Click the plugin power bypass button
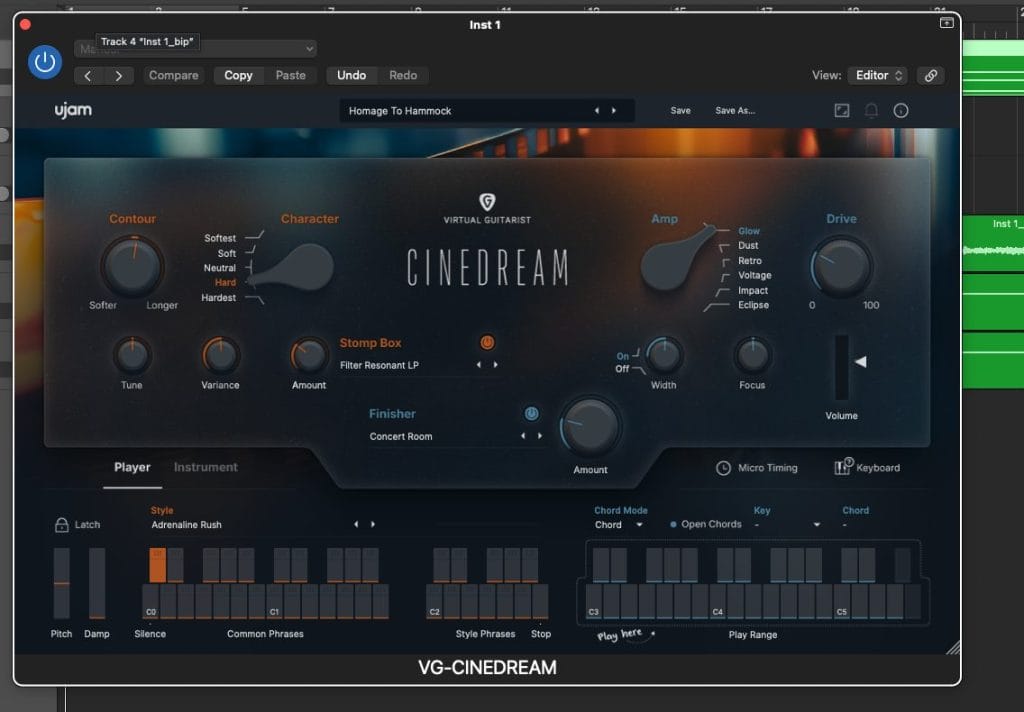 tap(44, 62)
